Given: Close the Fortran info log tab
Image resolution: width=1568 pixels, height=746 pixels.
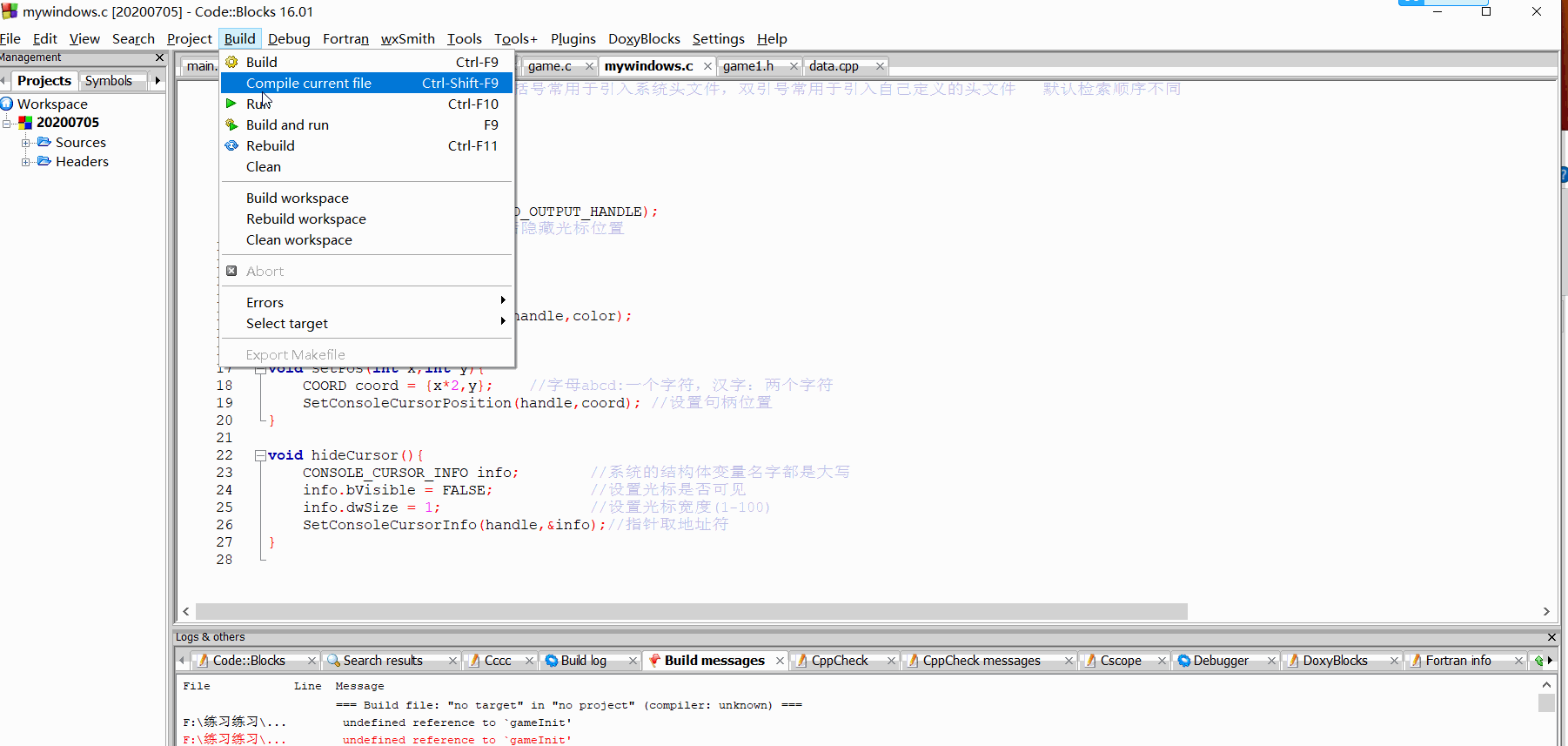Looking at the screenshot, I should pyautogui.click(x=1518, y=661).
